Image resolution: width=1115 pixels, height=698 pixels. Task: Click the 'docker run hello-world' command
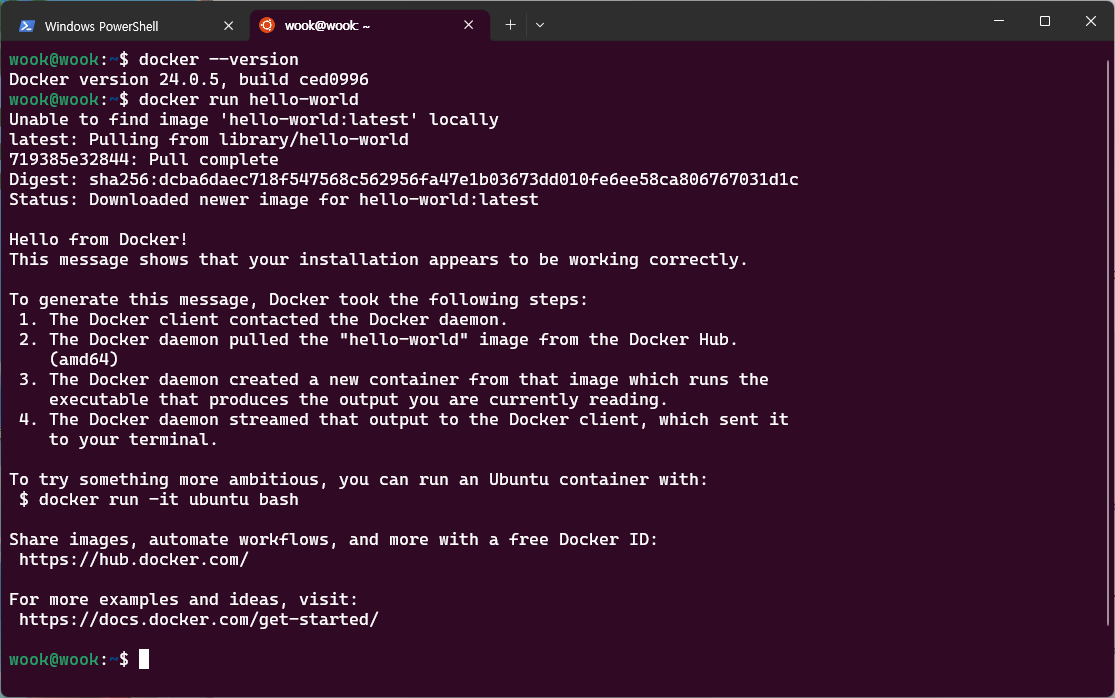(x=248, y=99)
